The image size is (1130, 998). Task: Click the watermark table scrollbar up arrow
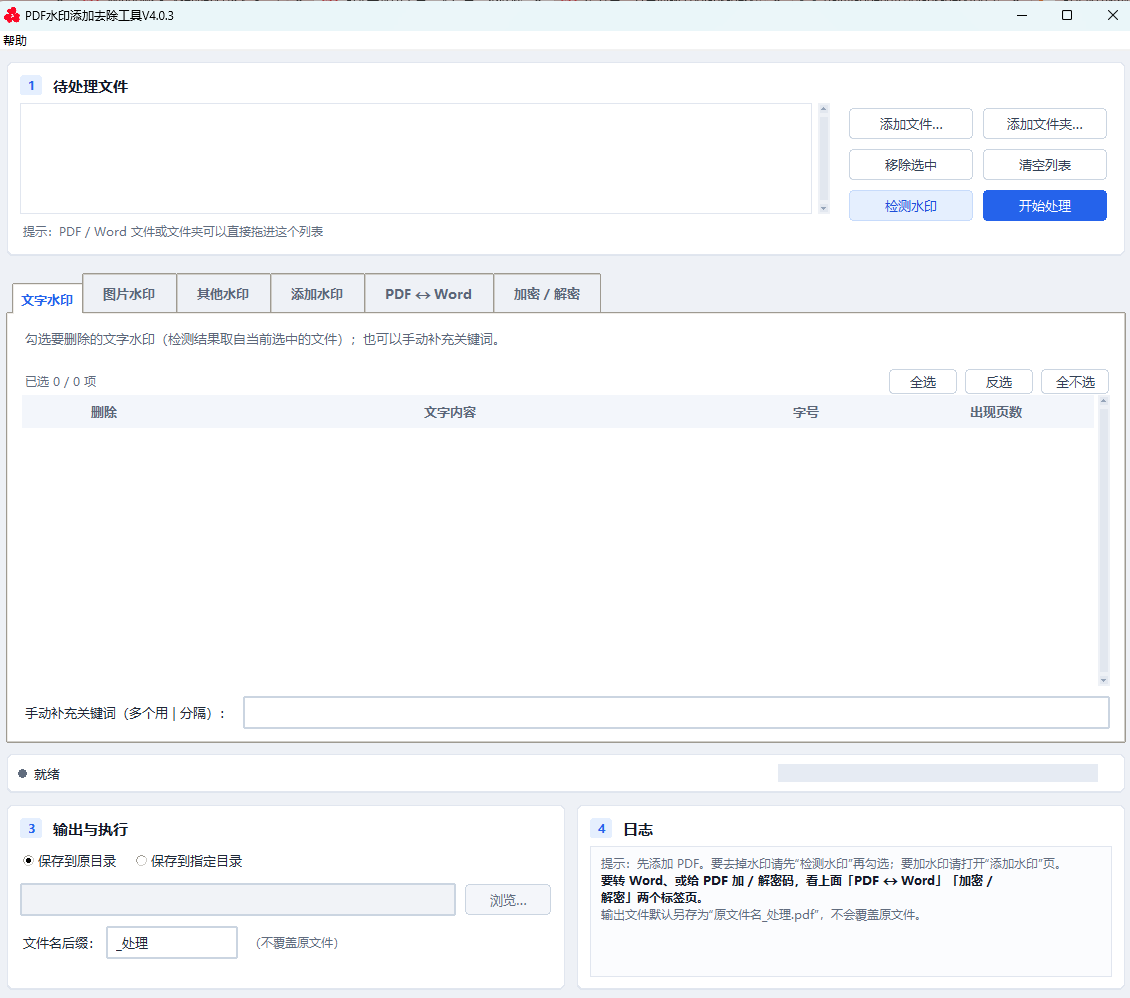tap(1103, 401)
